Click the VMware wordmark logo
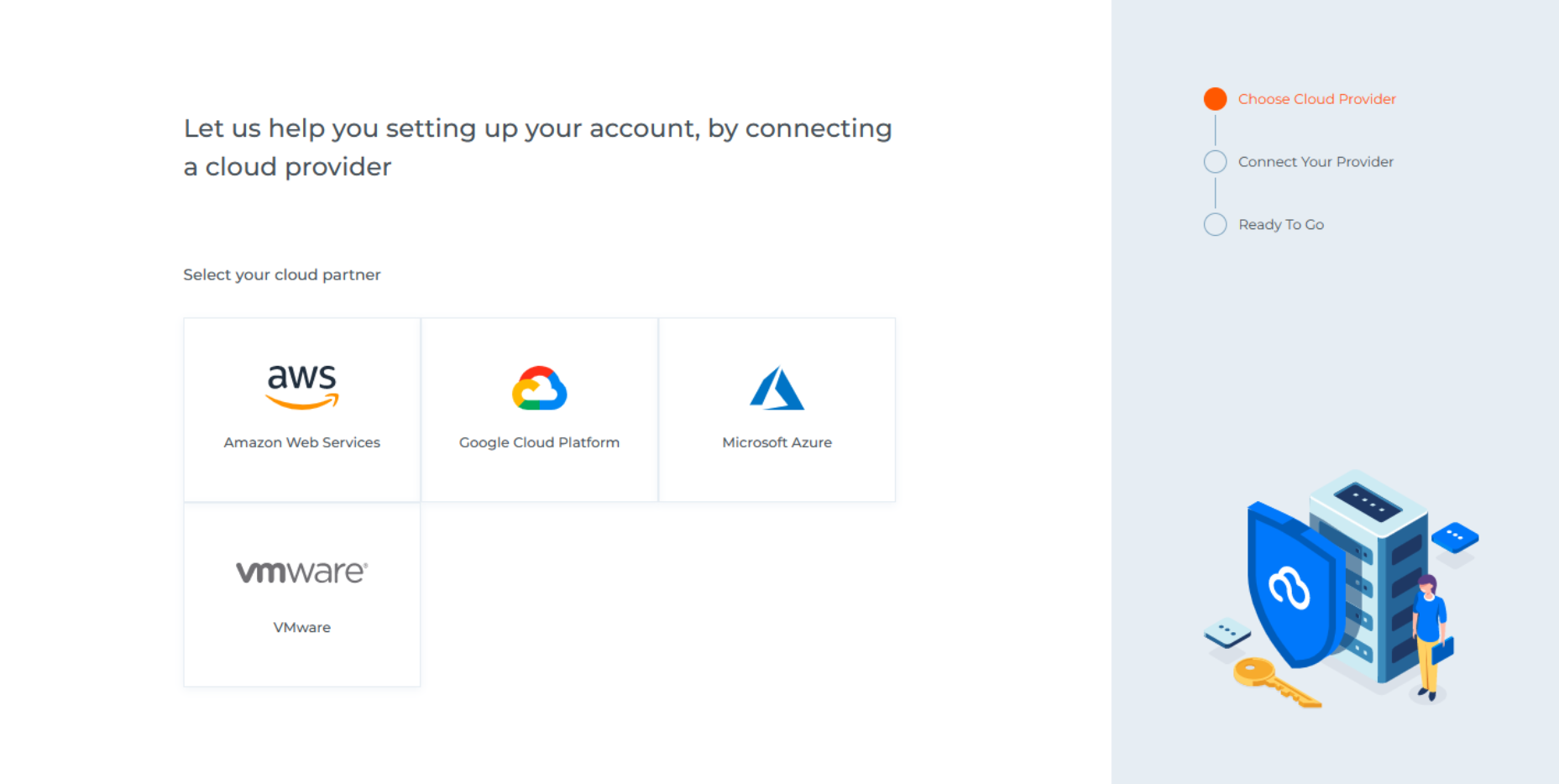The width and height of the screenshot is (1559, 784). [x=302, y=572]
